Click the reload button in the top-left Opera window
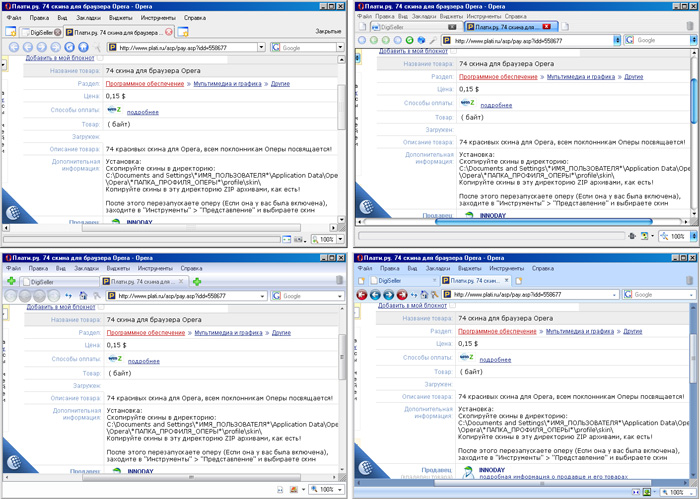The width and height of the screenshot is (700, 499). pos(69,47)
